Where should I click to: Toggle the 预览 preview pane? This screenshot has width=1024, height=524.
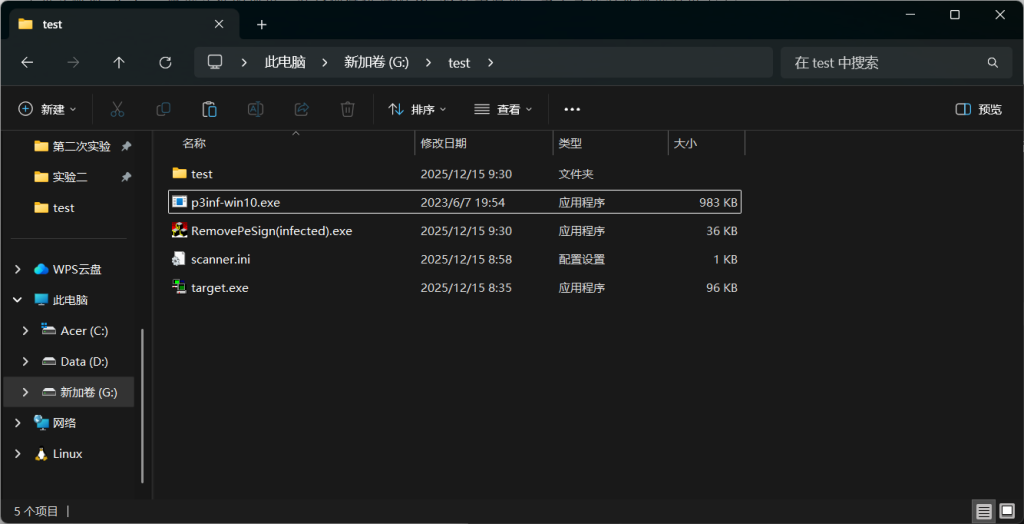coord(978,109)
